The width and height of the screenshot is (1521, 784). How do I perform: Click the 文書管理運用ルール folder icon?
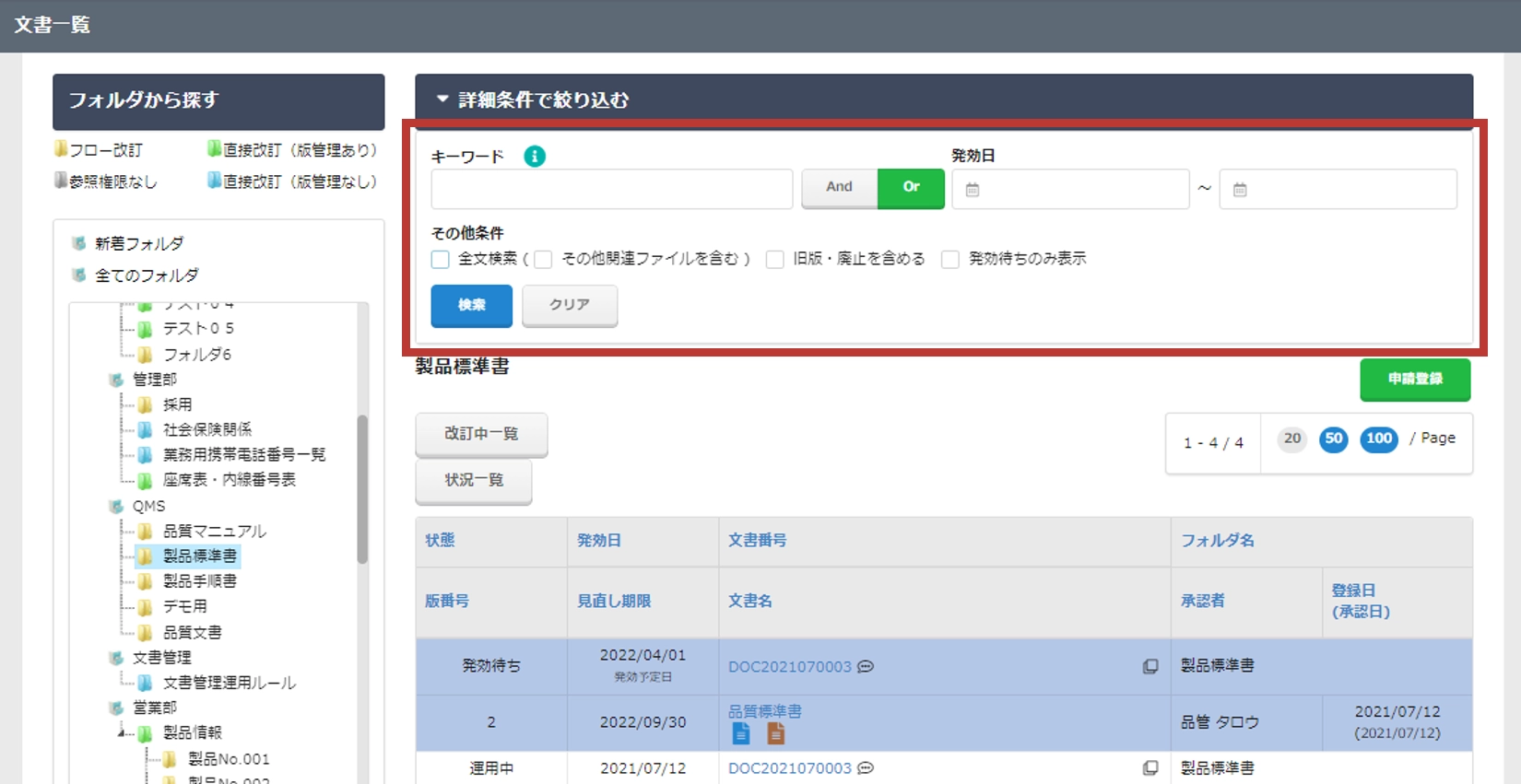pyautogui.click(x=146, y=683)
